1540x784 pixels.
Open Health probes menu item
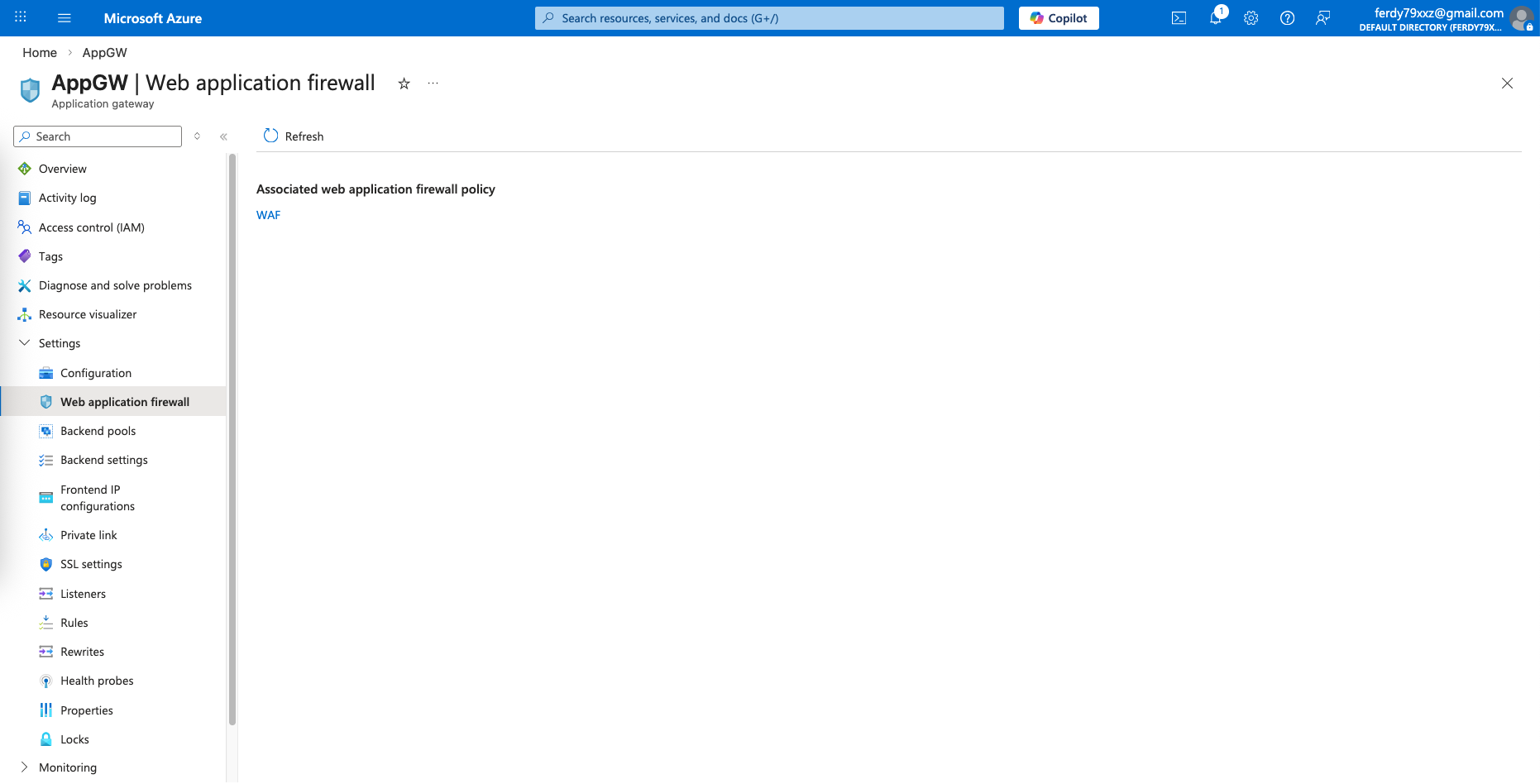coord(97,681)
